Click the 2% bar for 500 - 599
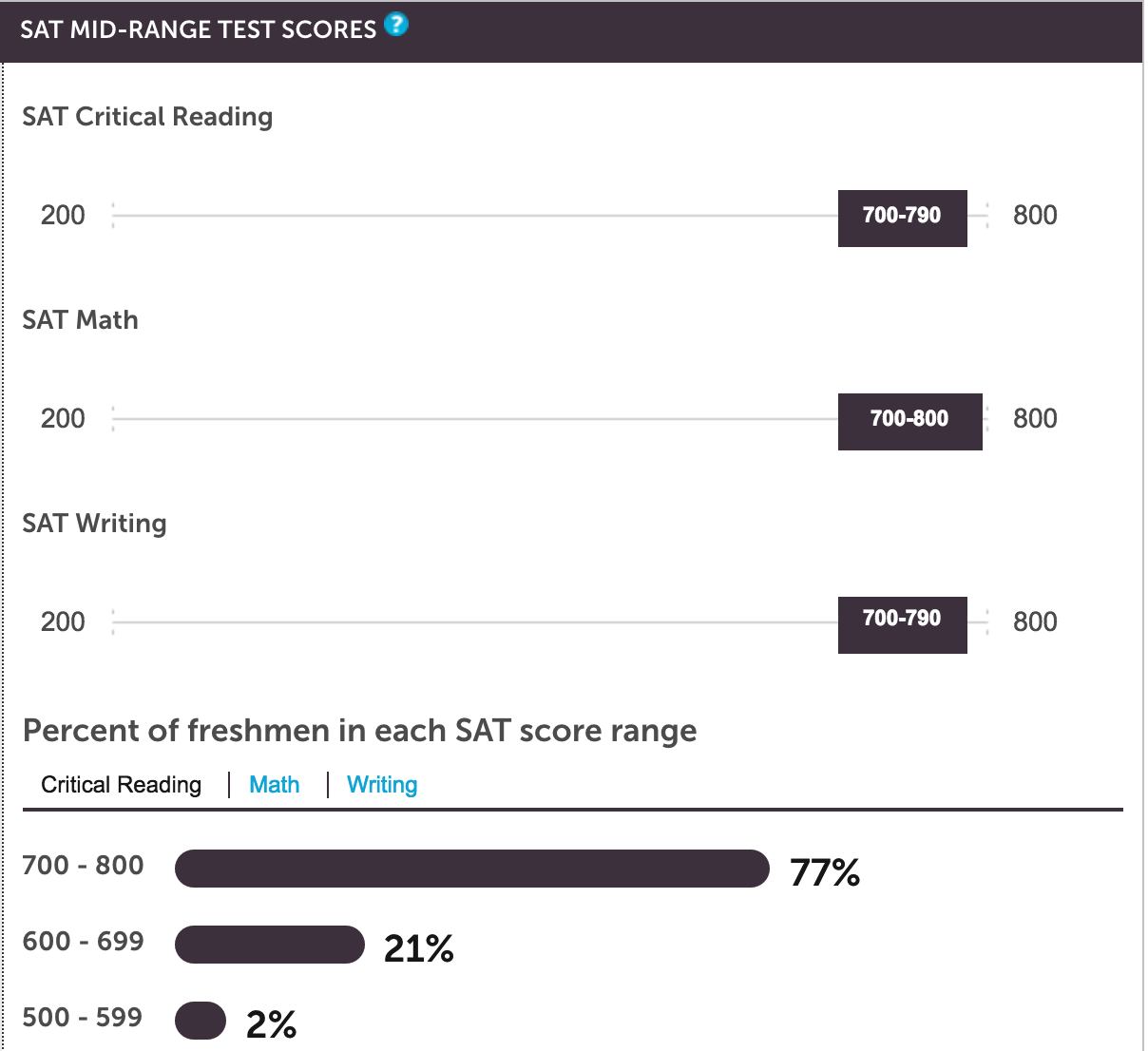This screenshot has width=1148, height=1051. point(201,1021)
